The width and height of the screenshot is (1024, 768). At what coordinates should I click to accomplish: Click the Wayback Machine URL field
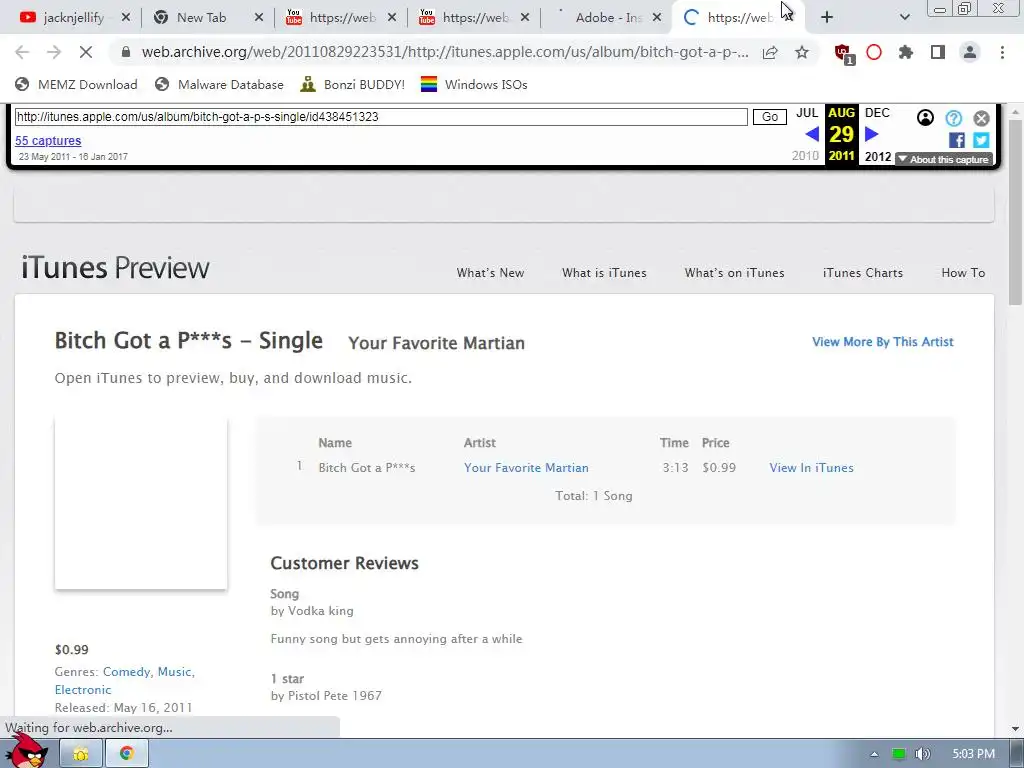click(x=381, y=117)
